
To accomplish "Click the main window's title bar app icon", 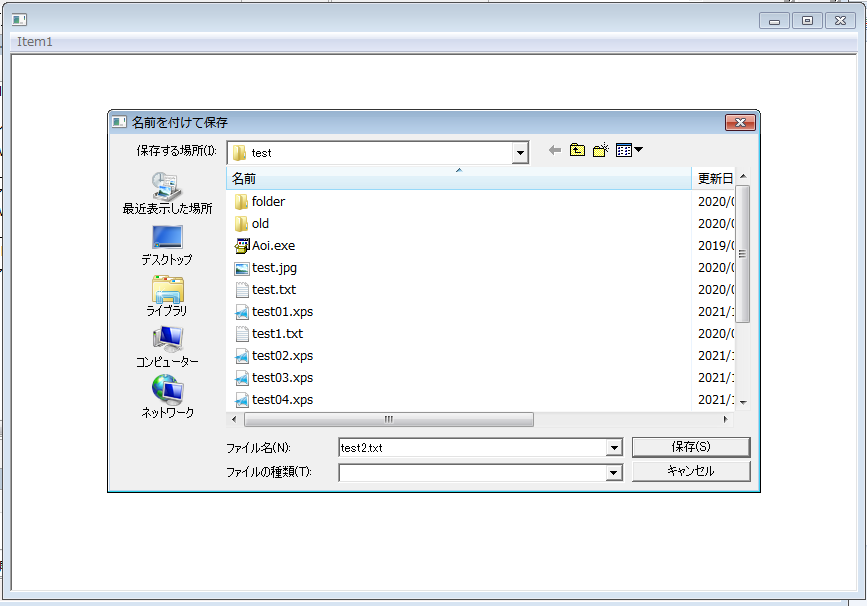I will click(19, 20).
